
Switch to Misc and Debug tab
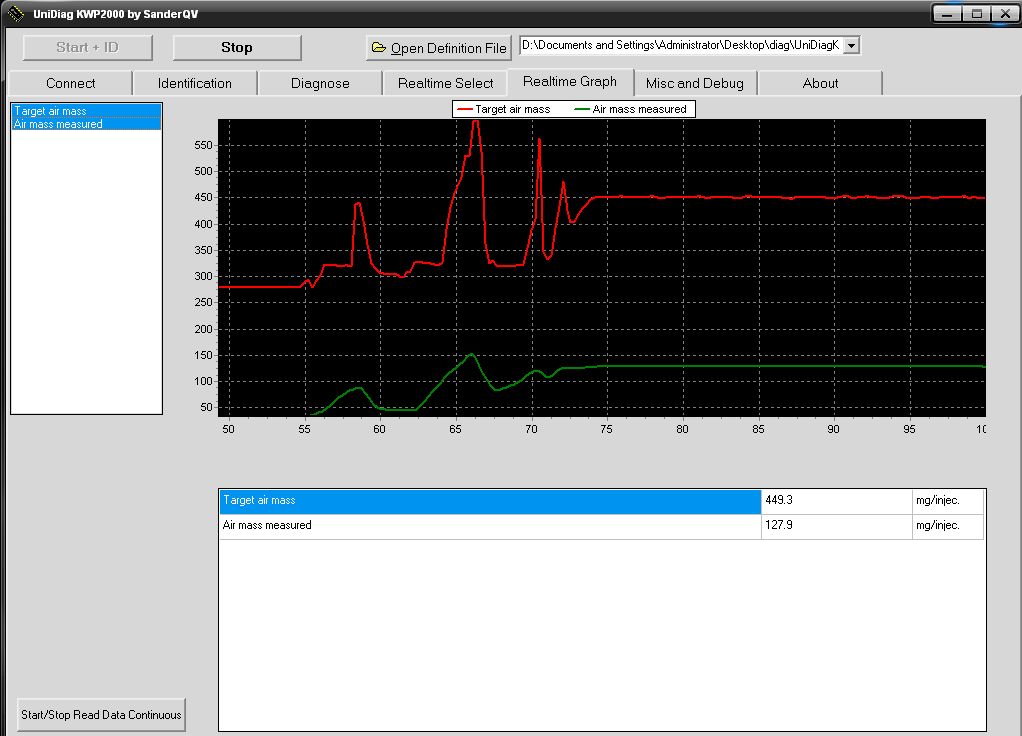[x=695, y=83]
